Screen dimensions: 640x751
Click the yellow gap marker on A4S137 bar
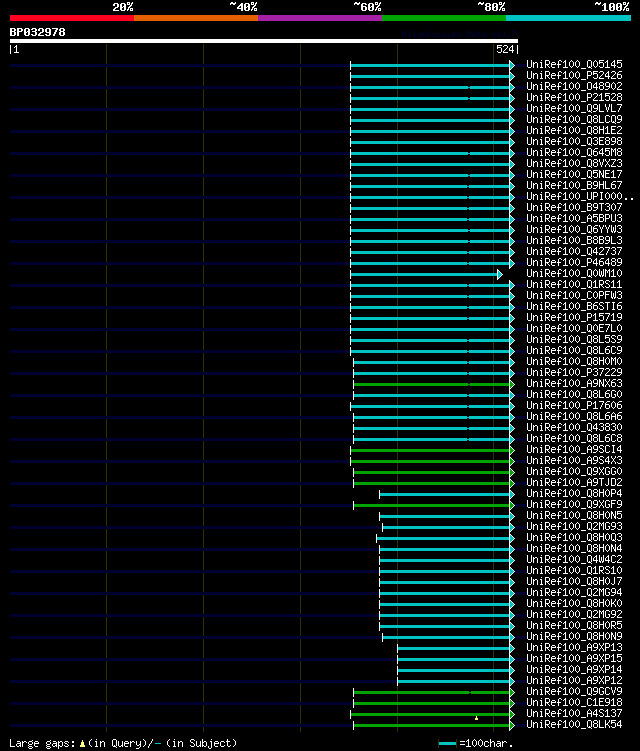pyautogui.click(x=476, y=718)
